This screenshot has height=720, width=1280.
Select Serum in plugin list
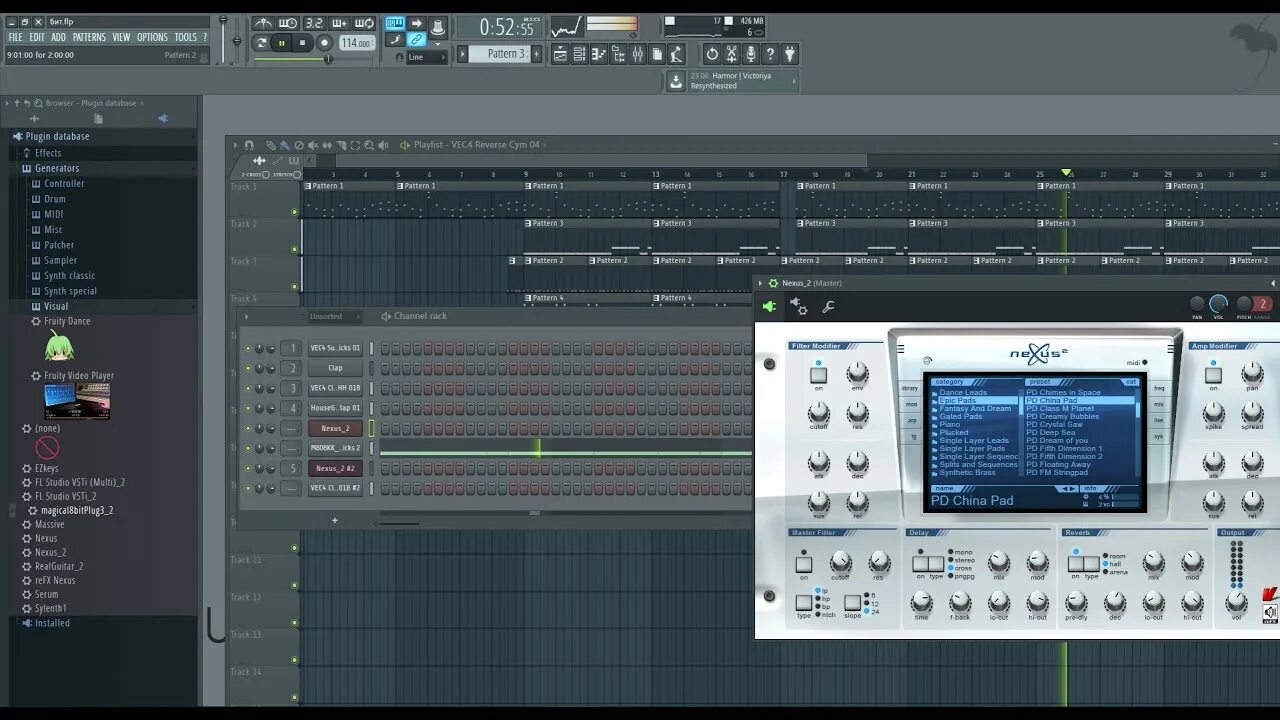pos(47,594)
